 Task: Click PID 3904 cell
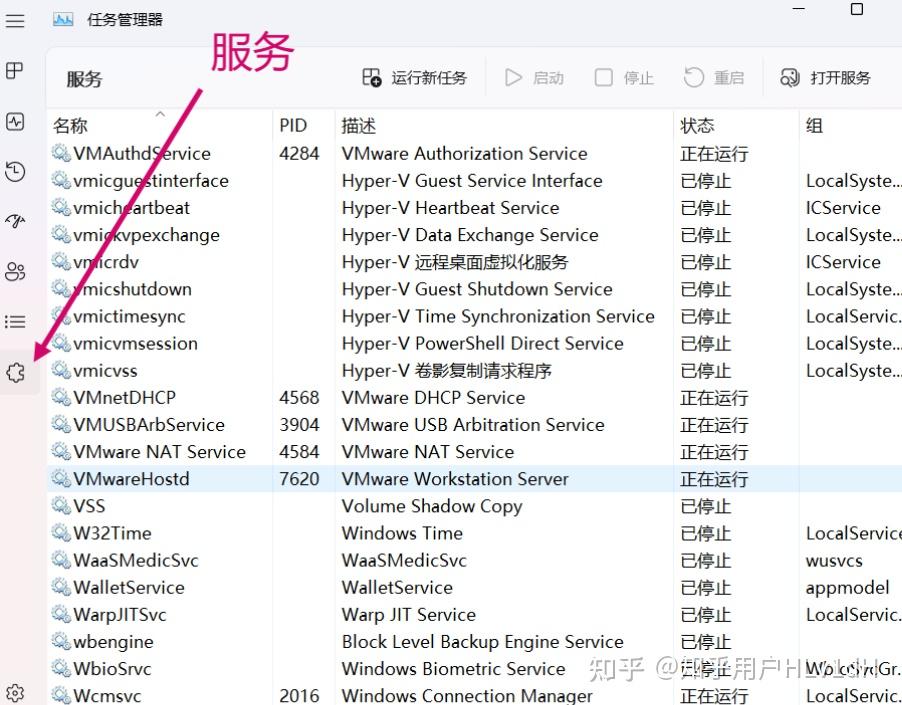pos(299,424)
